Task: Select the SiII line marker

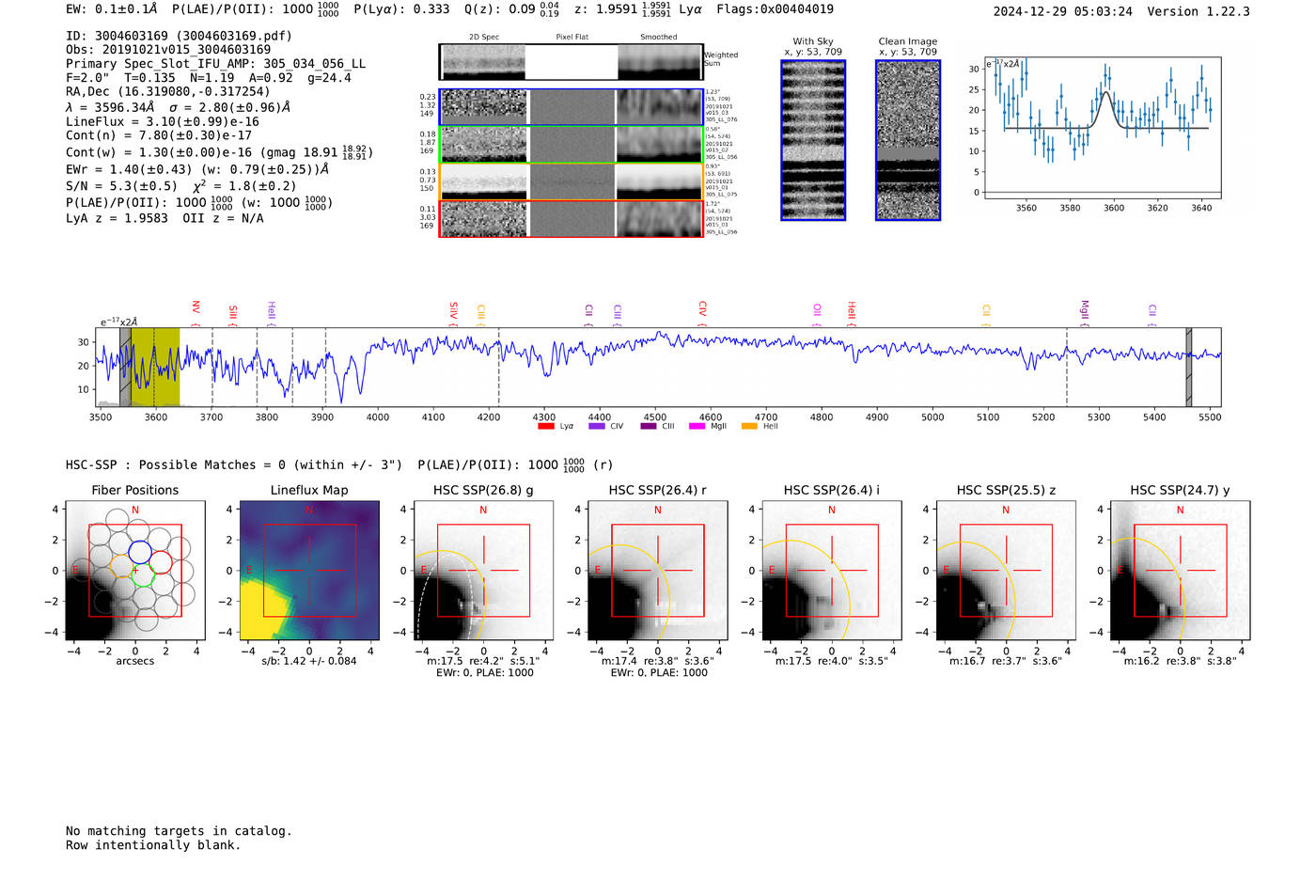Action: click(x=232, y=315)
